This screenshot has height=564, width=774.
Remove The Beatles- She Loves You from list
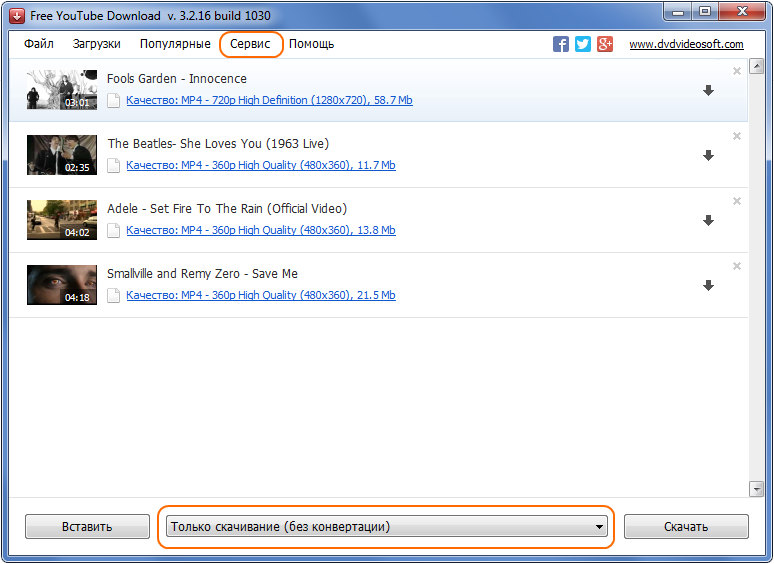pyautogui.click(x=737, y=136)
